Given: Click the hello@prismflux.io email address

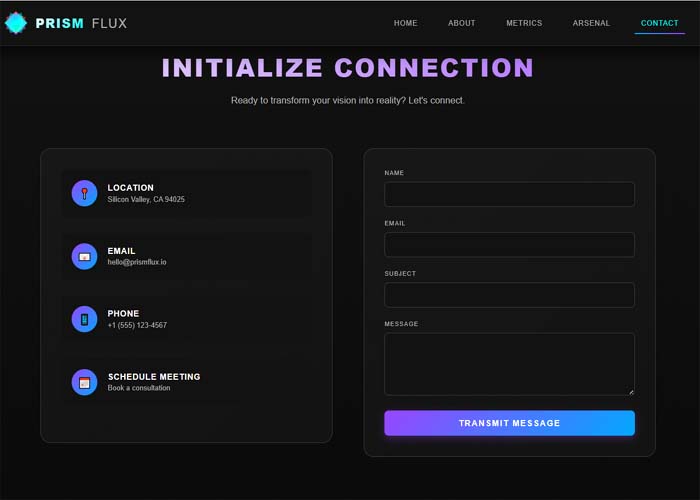Looking at the screenshot, I should click(x=137, y=262).
